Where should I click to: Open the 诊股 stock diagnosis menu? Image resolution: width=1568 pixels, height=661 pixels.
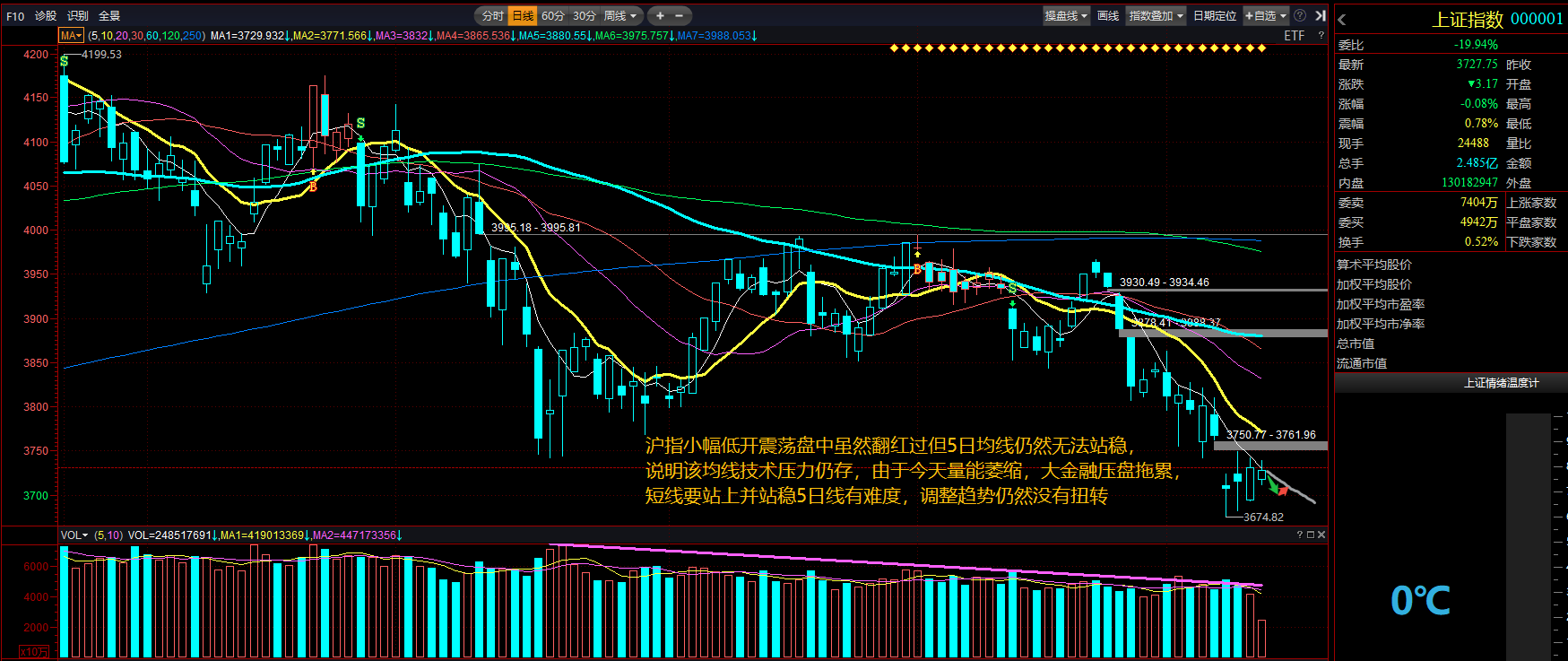coord(46,16)
